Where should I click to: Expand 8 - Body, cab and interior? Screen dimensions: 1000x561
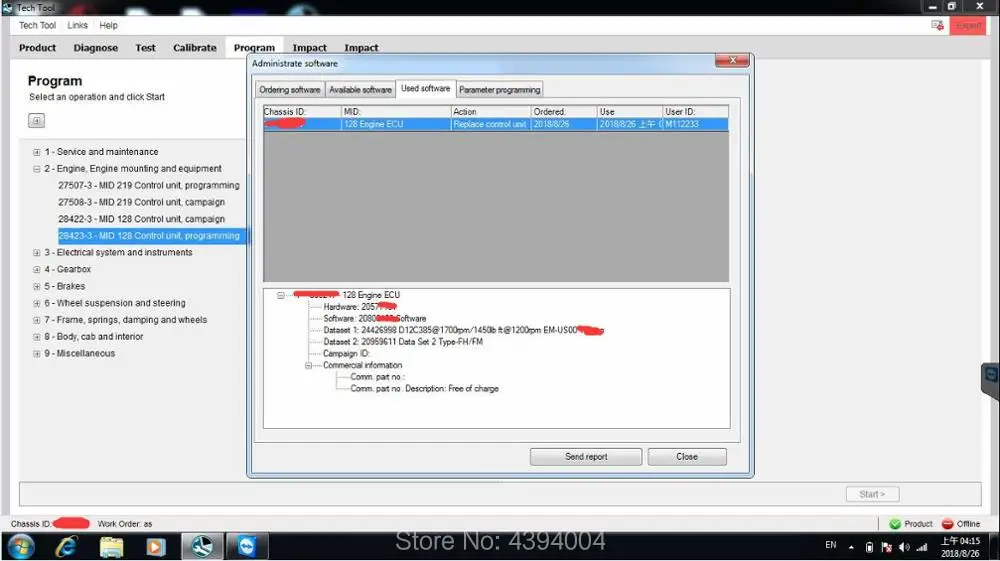pyautogui.click(x=36, y=337)
